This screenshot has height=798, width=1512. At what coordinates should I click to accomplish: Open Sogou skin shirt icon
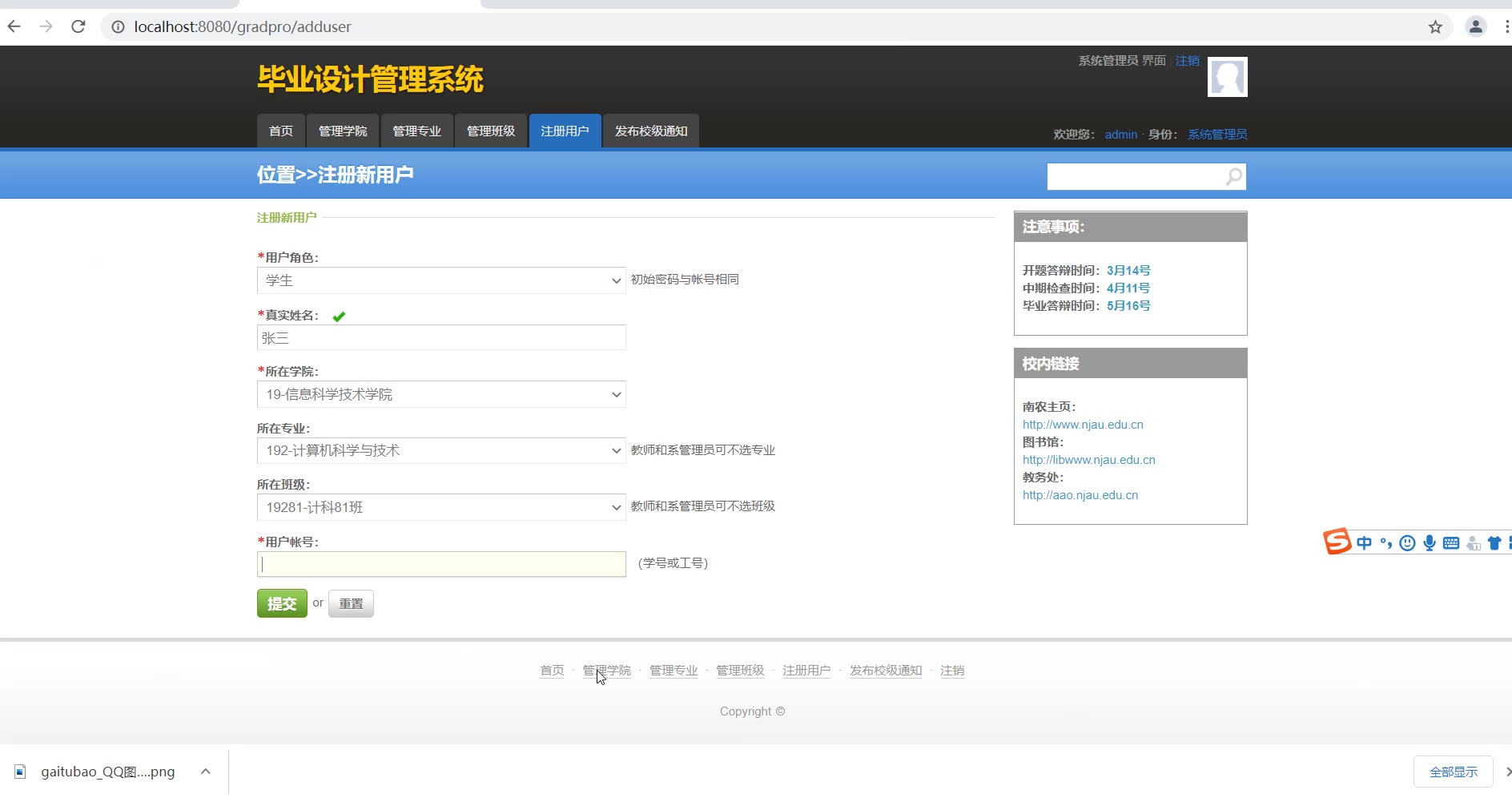tap(1494, 543)
